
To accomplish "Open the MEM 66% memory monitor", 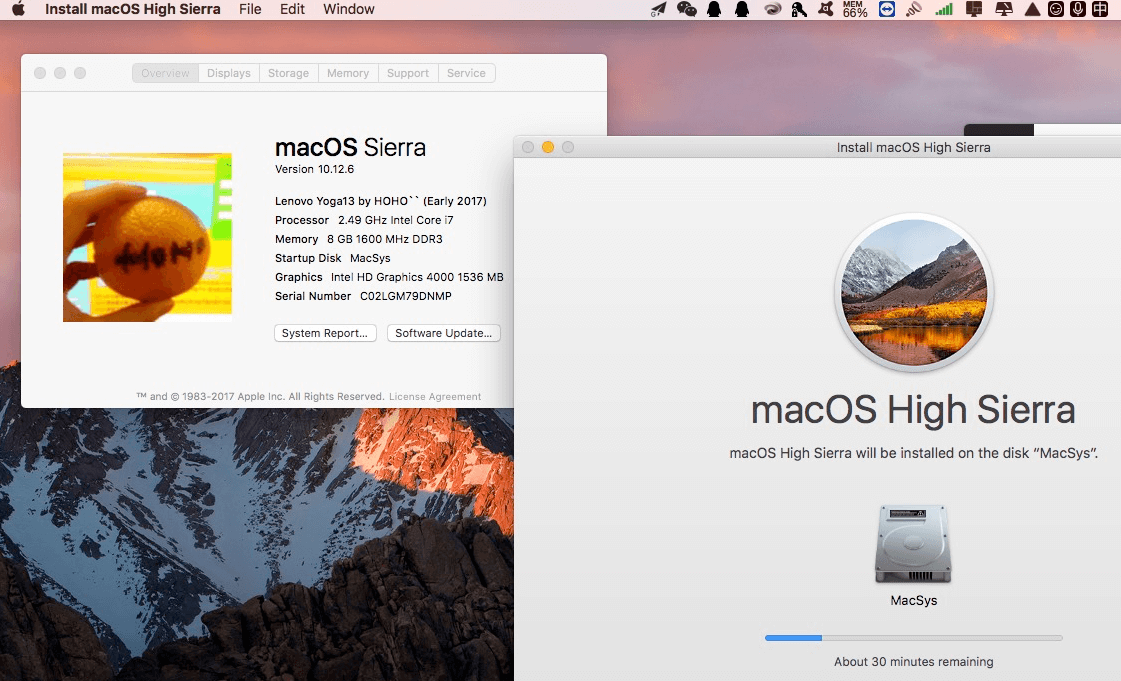I will 855,9.
